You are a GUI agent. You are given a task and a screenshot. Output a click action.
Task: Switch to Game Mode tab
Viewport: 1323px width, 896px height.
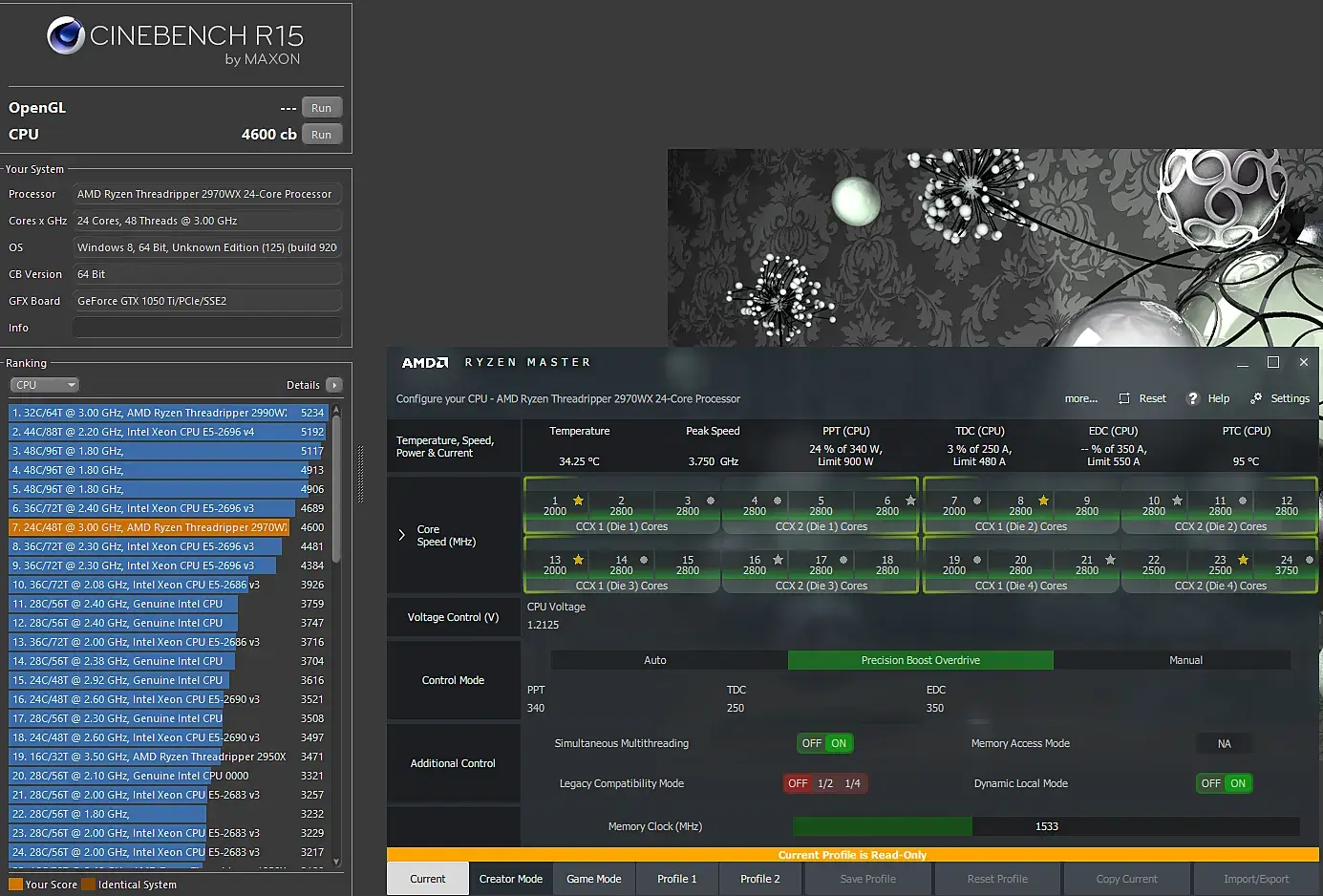point(594,879)
